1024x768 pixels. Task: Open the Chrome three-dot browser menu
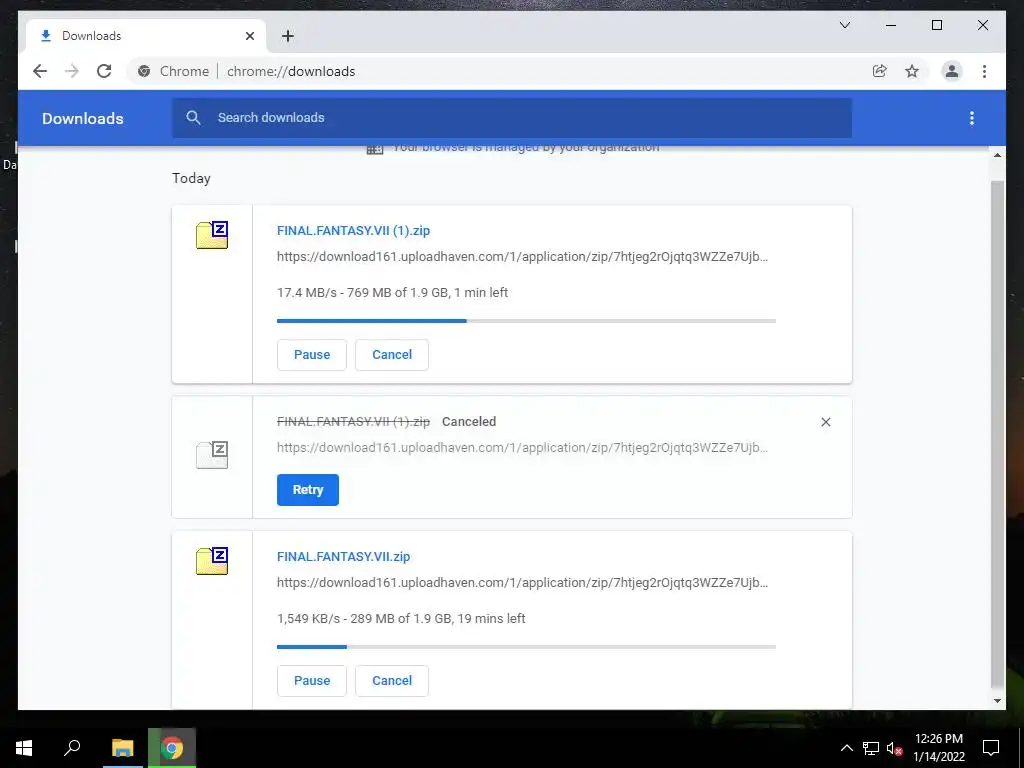[x=984, y=71]
